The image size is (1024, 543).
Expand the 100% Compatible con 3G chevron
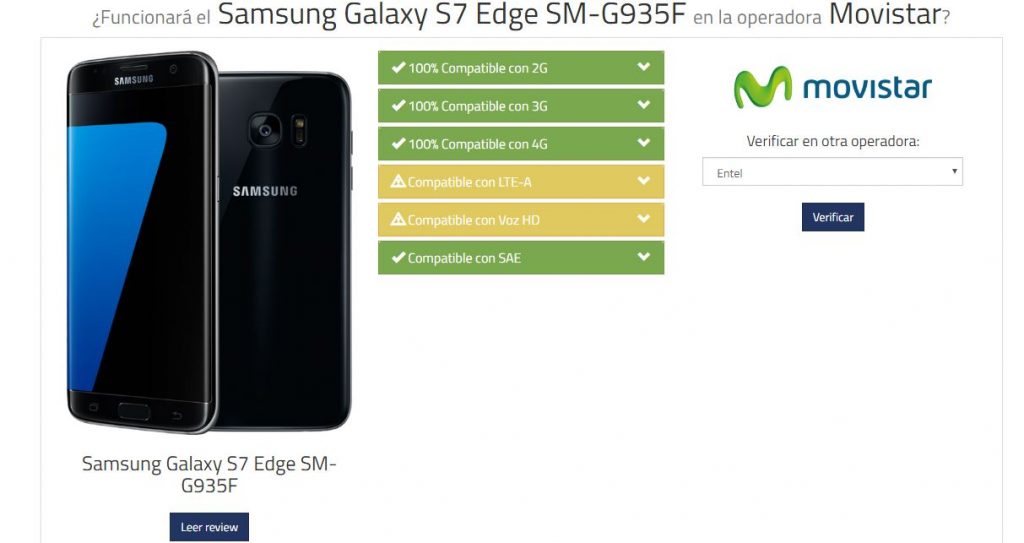(x=644, y=105)
